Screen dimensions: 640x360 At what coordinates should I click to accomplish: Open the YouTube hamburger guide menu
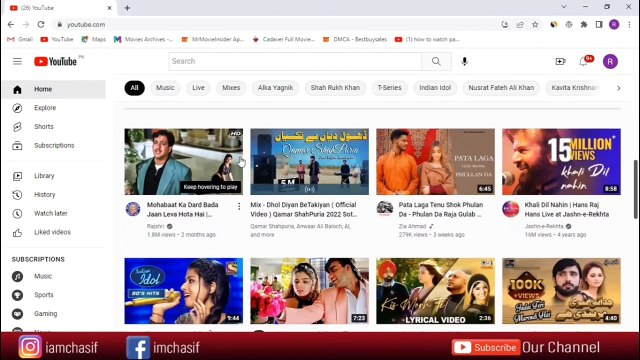pos(17,62)
